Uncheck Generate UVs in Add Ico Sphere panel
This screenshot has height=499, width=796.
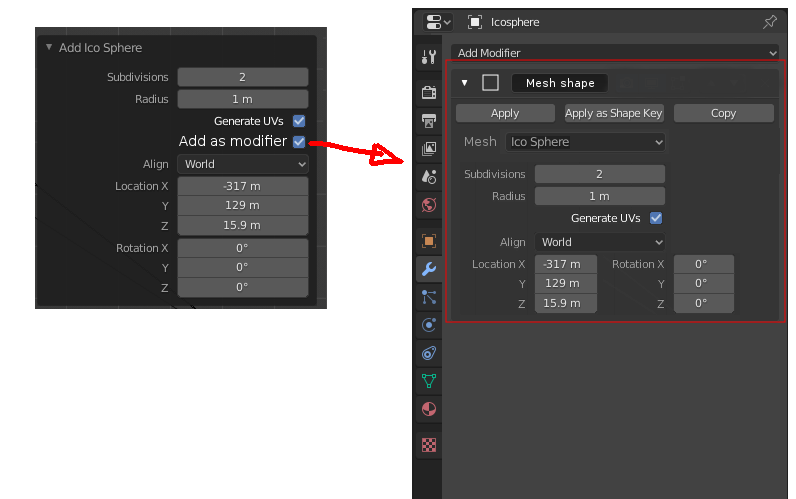point(299,121)
